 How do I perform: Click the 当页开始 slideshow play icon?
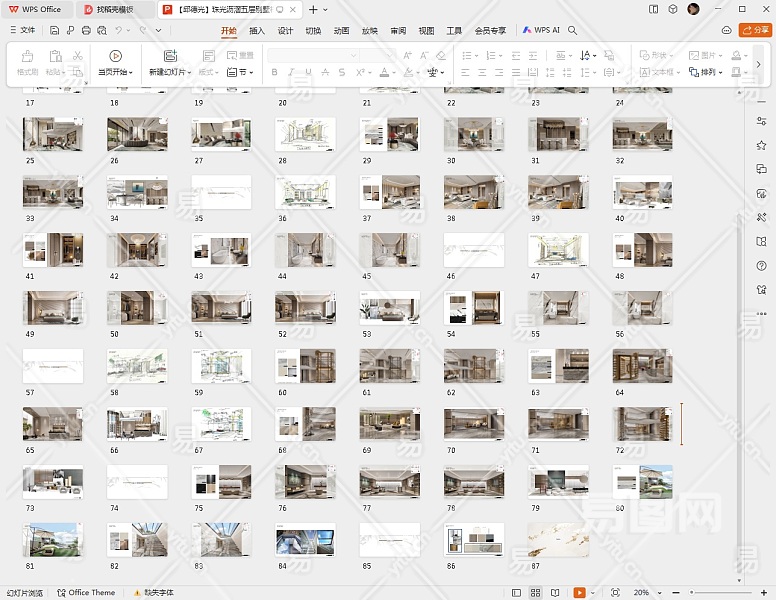point(116,56)
